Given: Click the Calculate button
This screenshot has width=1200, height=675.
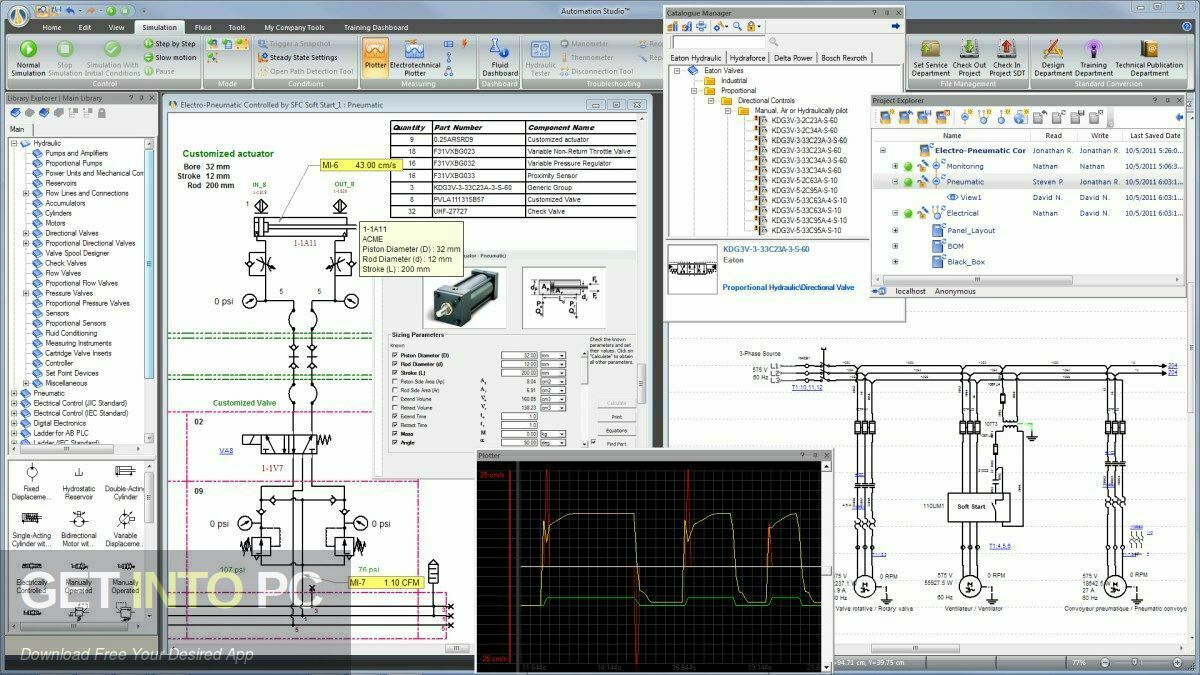Looking at the screenshot, I should 617,403.
